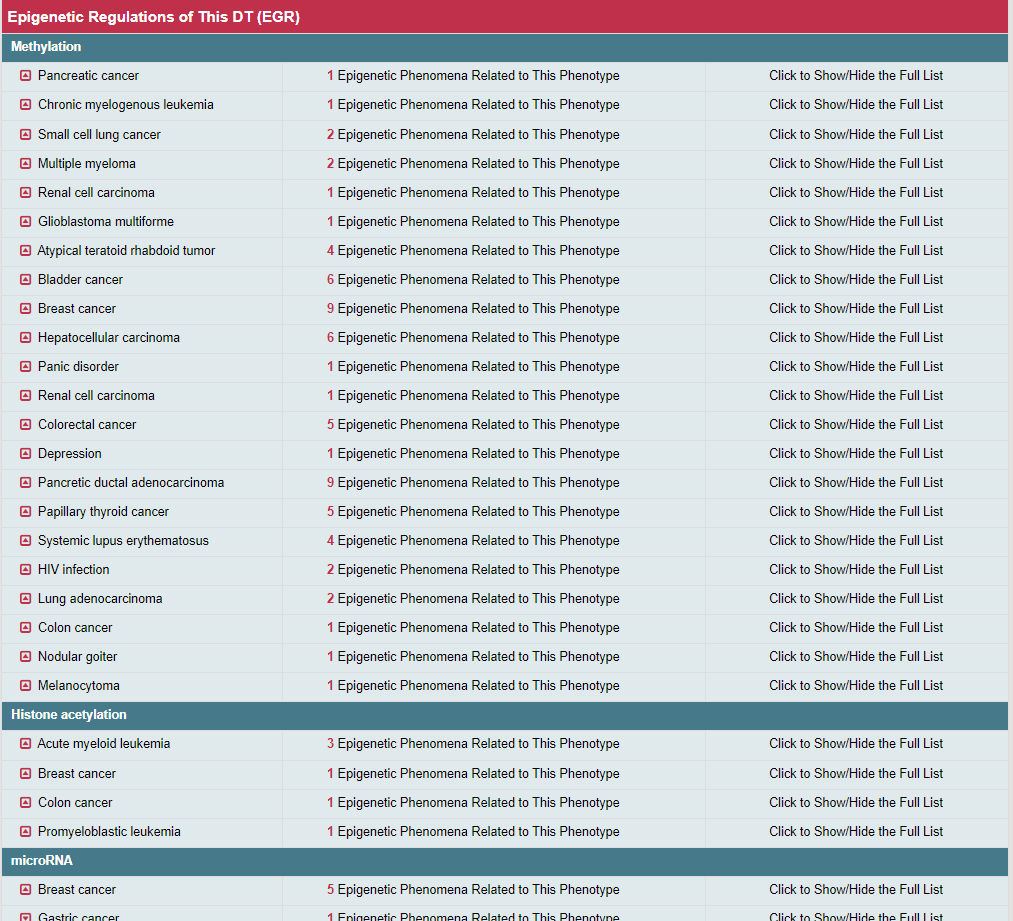This screenshot has width=1013, height=921.
Task: Click the red icon next to Colorectal cancer
Action: (x=25, y=424)
